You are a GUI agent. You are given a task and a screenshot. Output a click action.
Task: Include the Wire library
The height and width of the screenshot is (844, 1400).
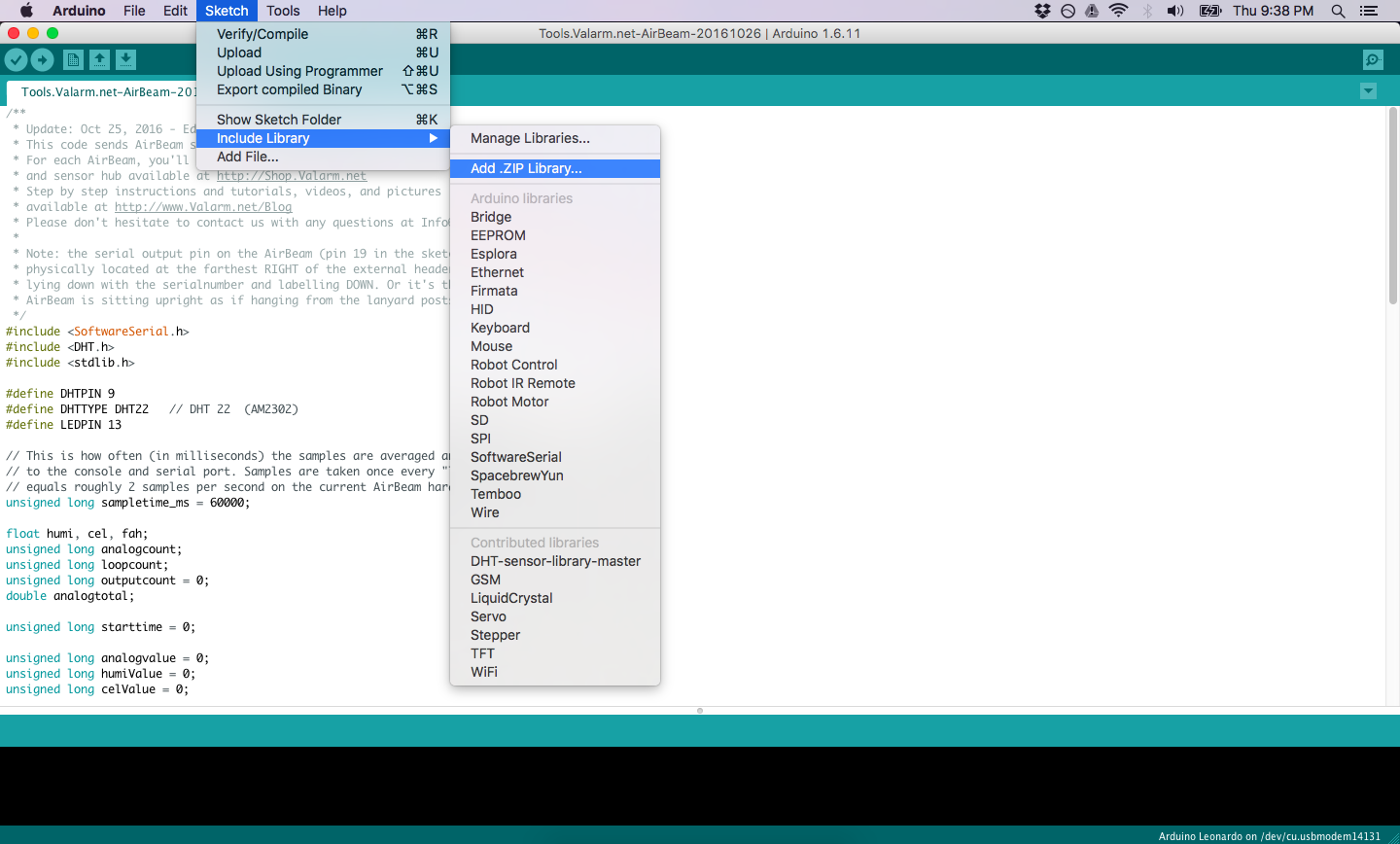click(555, 512)
